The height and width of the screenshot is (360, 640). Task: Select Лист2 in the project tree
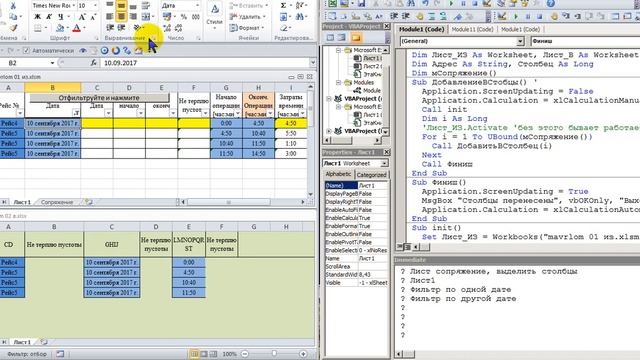(x=369, y=66)
